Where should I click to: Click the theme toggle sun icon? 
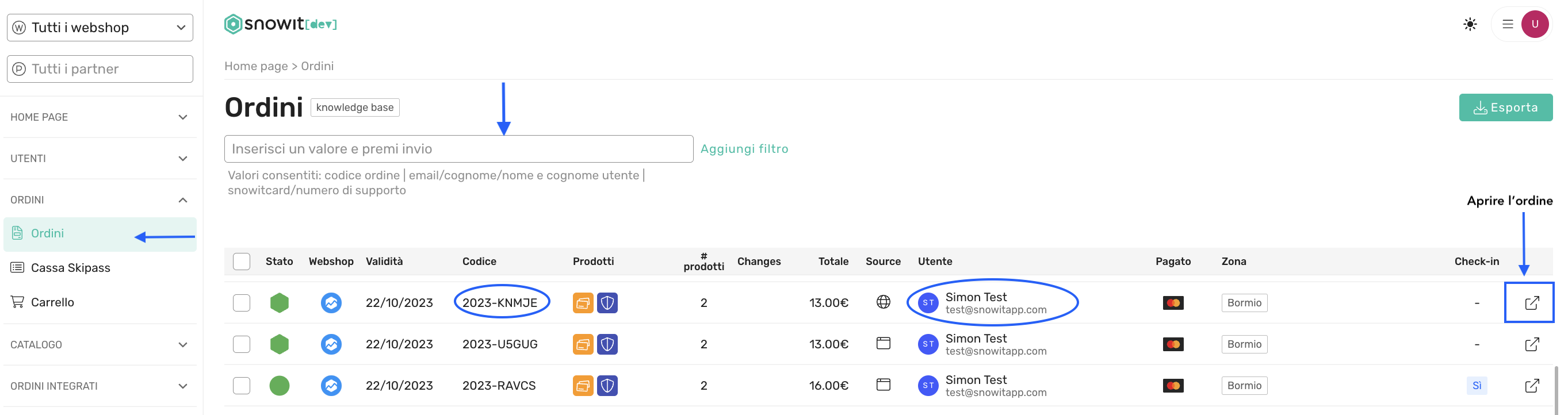point(1470,24)
